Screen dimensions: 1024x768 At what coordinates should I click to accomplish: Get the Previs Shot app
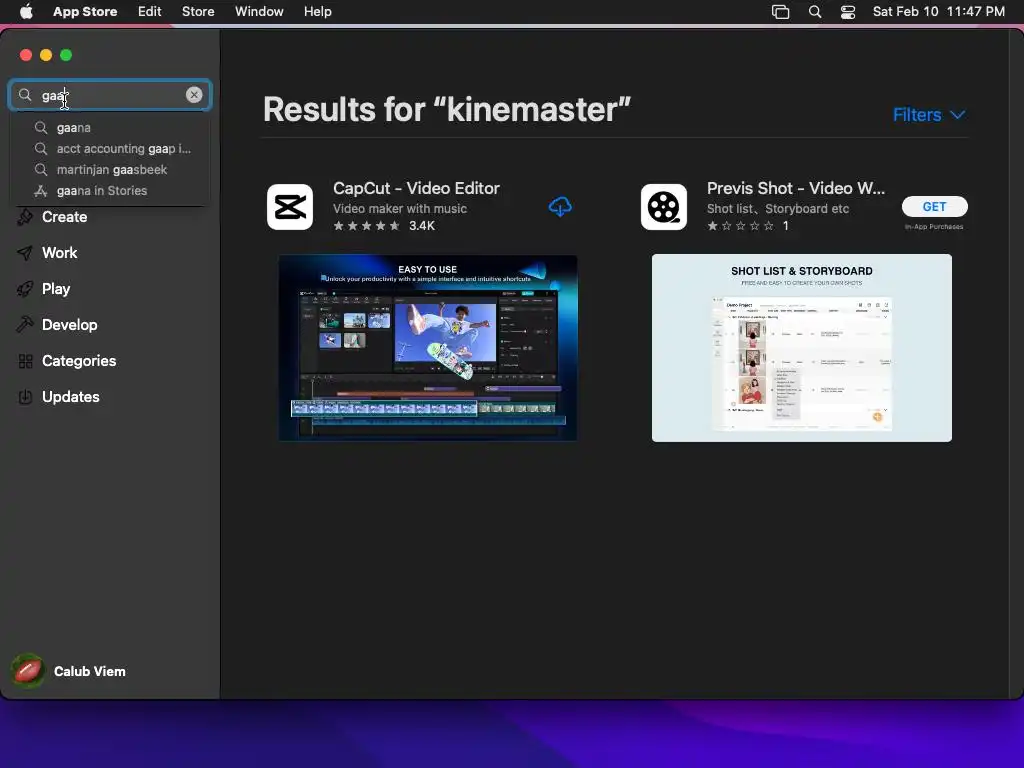(935, 206)
